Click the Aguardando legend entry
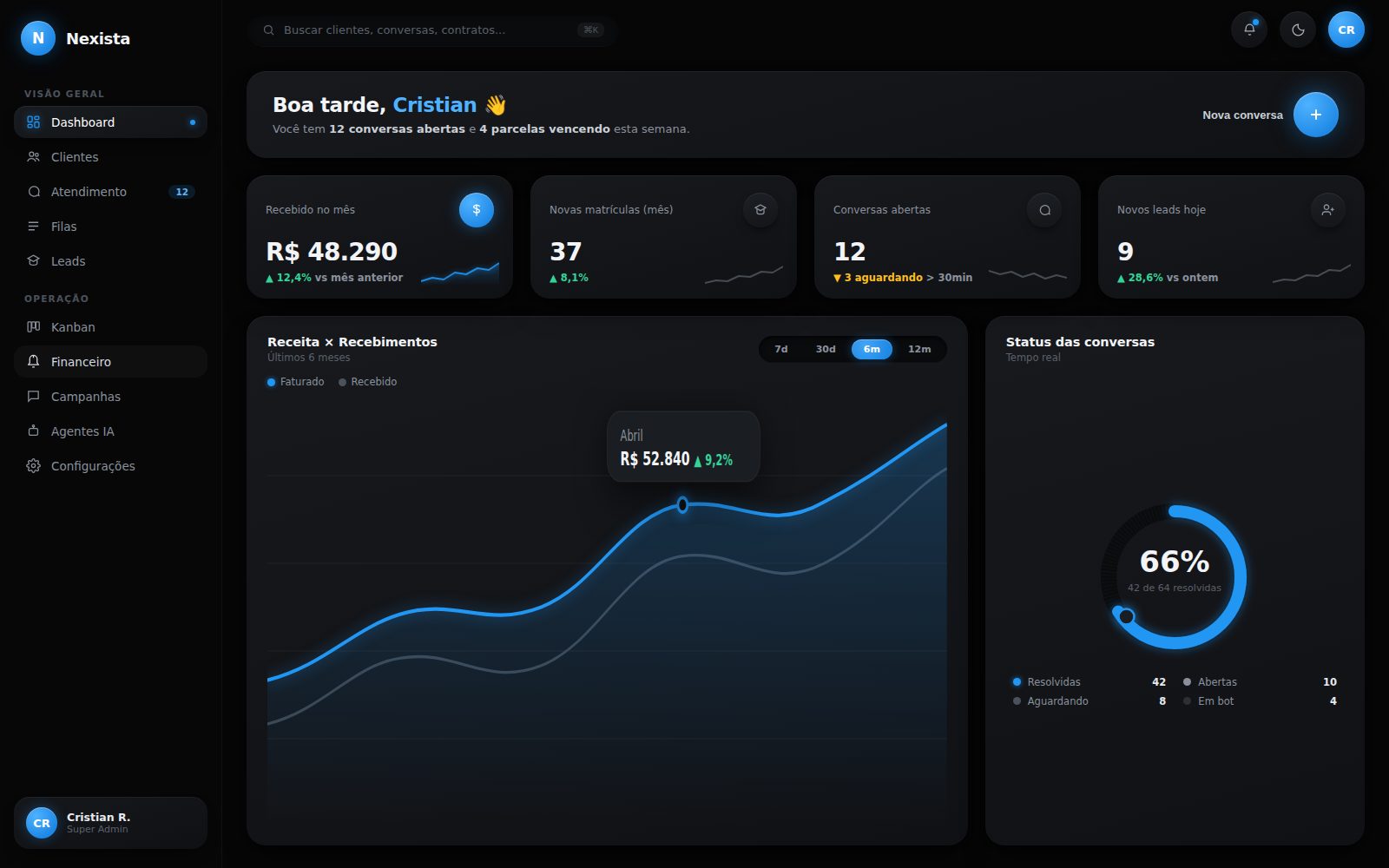The image size is (1389, 868). 1089,701
